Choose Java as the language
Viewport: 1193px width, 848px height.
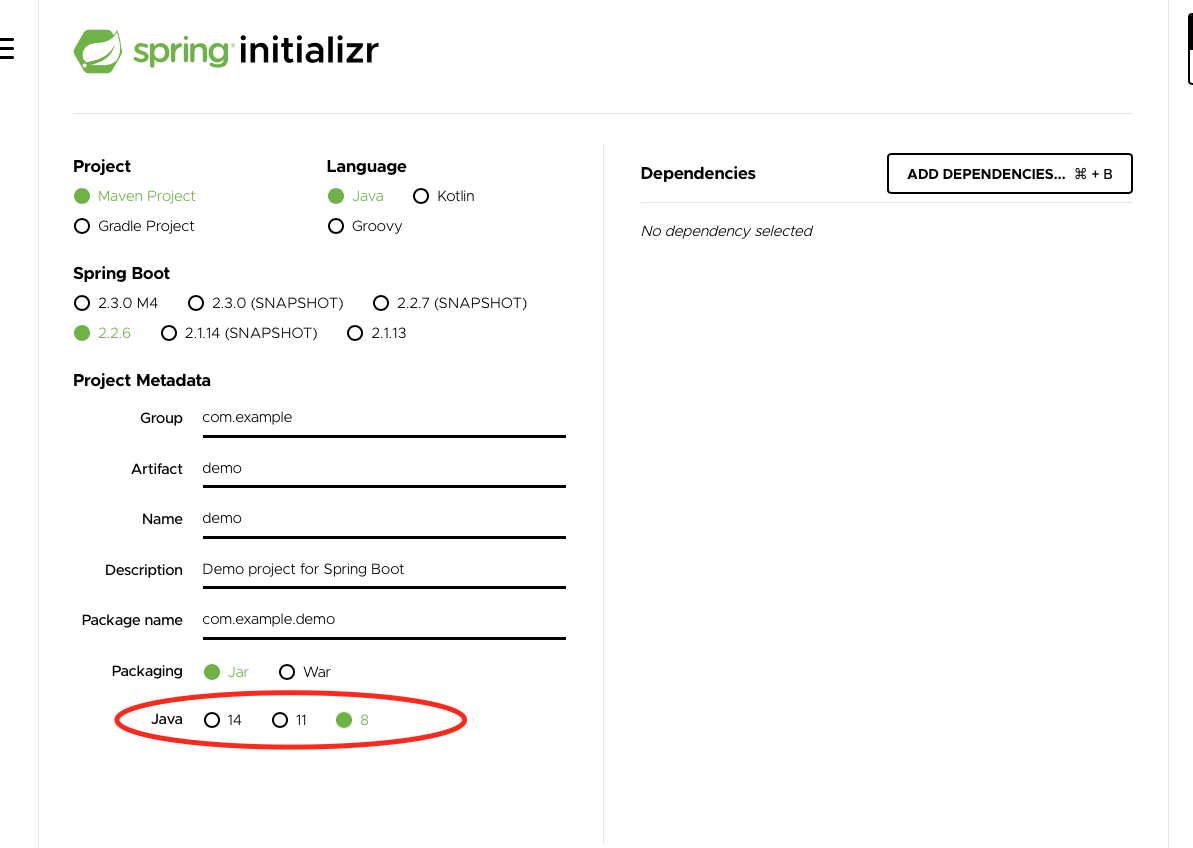pyautogui.click(x=336, y=196)
